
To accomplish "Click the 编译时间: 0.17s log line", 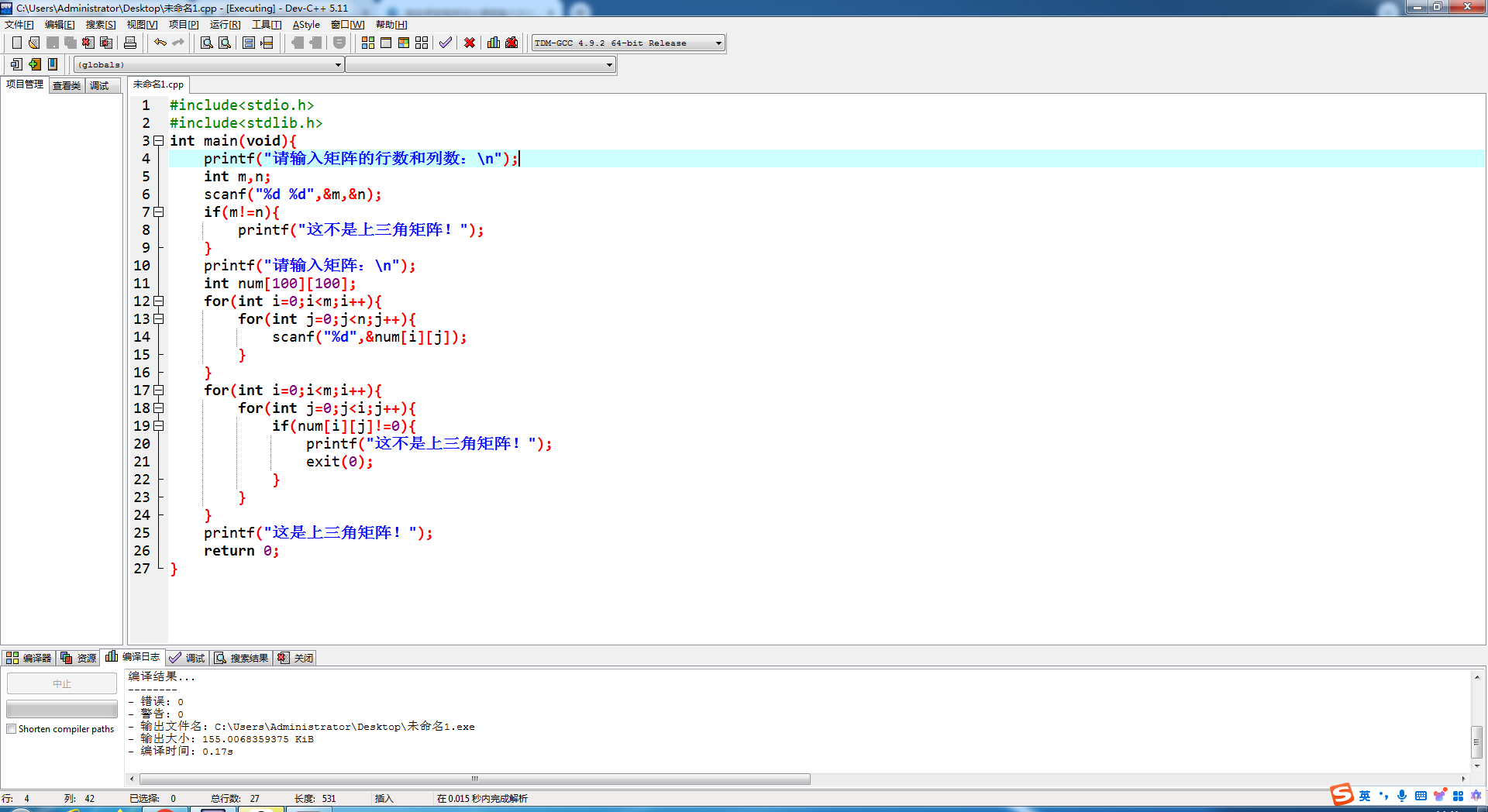I will pyautogui.click(x=181, y=752).
